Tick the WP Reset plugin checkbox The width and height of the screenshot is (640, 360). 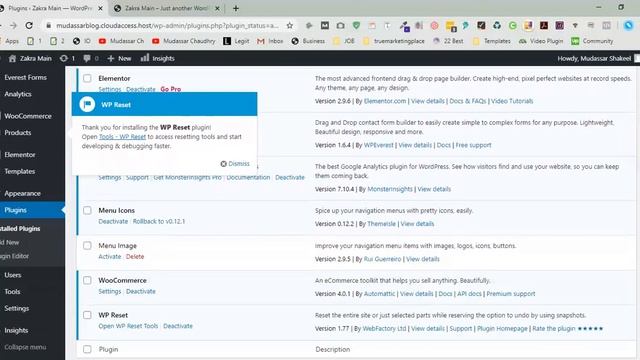coord(87,315)
